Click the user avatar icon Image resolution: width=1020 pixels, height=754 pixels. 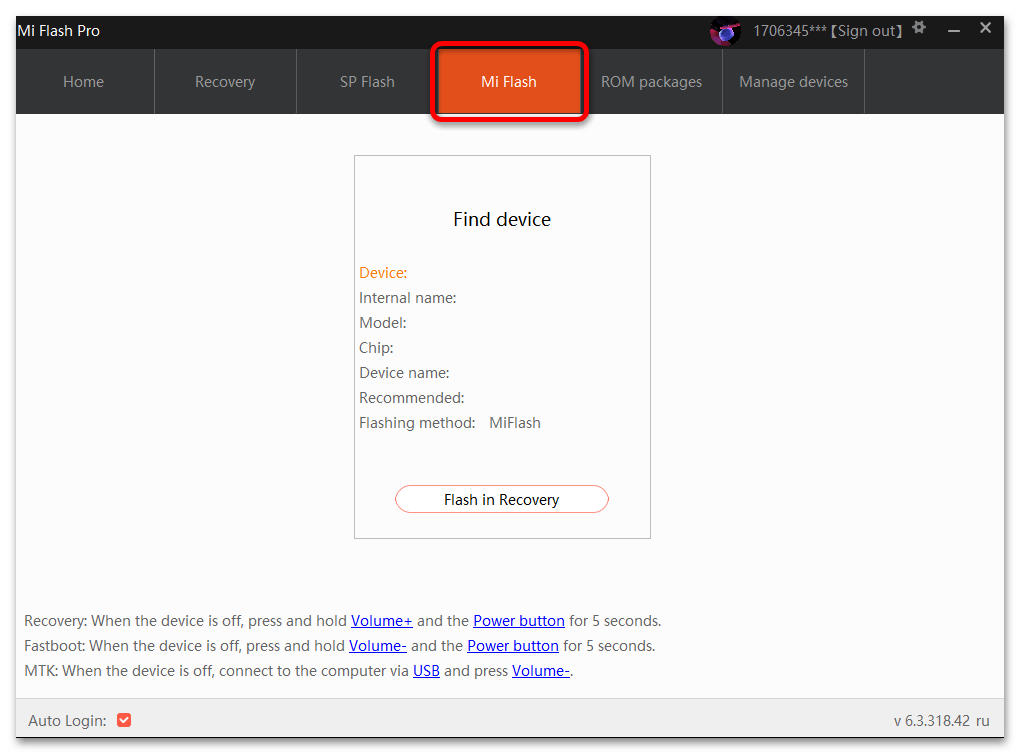point(725,31)
